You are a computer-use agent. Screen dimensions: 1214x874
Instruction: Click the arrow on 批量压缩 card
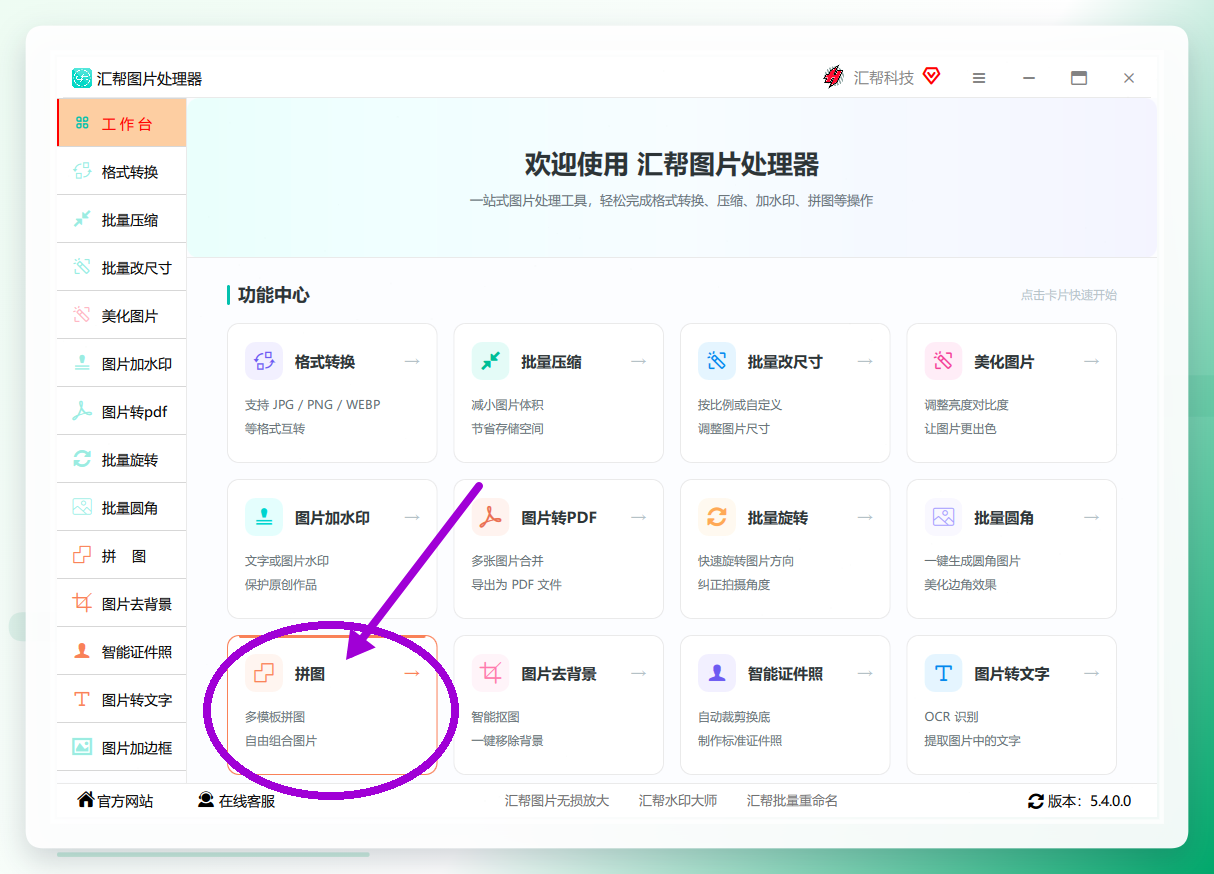tap(638, 361)
